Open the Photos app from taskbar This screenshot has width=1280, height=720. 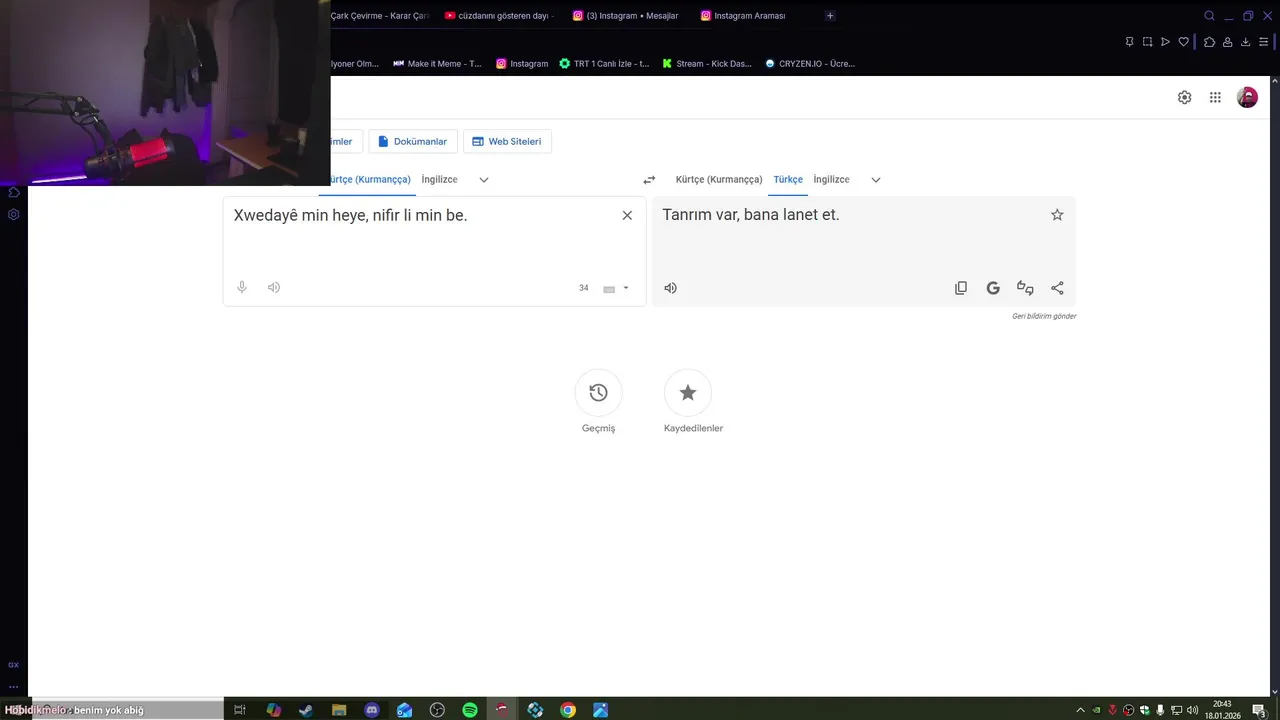tap(600, 710)
